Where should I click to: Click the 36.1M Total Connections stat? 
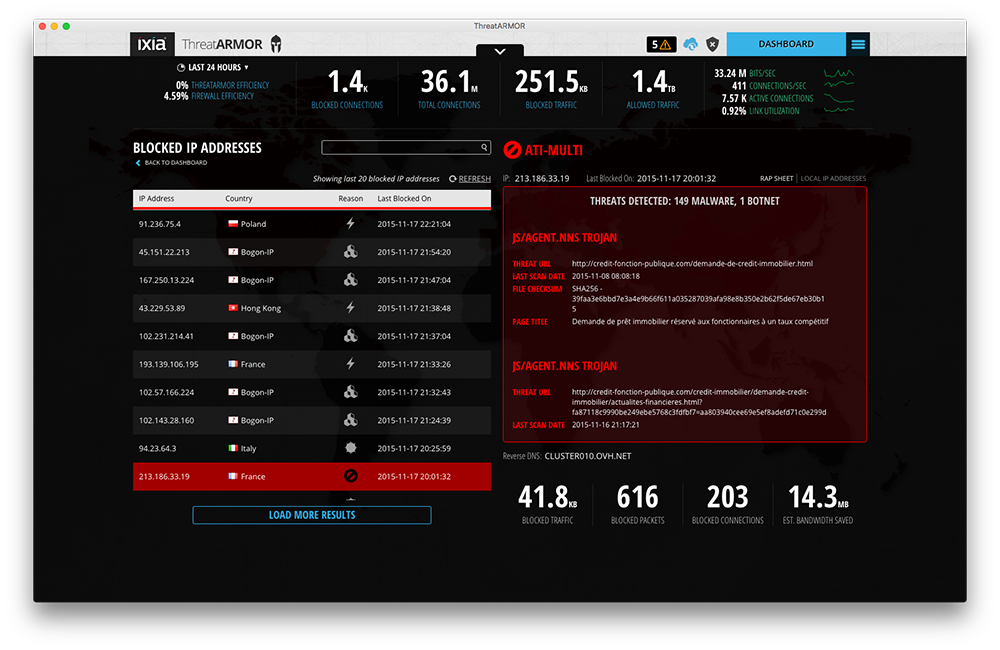pyautogui.click(x=449, y=89)
